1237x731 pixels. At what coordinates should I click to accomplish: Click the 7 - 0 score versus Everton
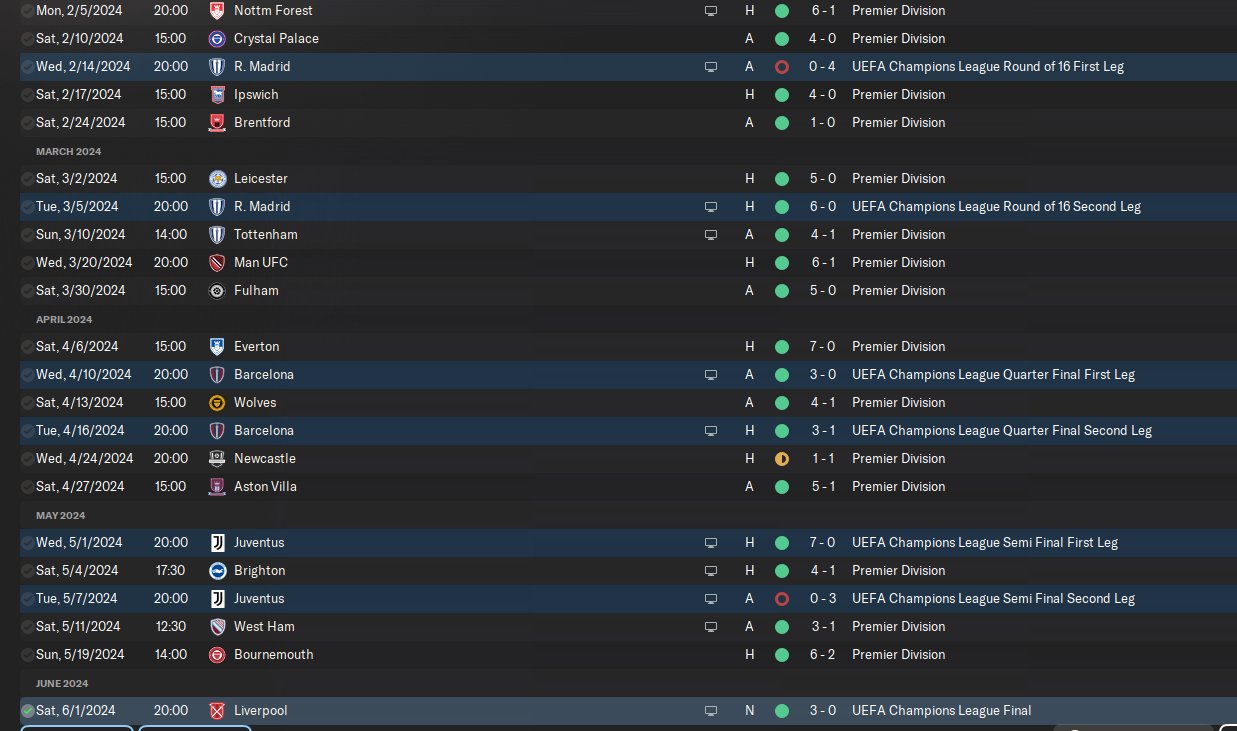(822, 346)
